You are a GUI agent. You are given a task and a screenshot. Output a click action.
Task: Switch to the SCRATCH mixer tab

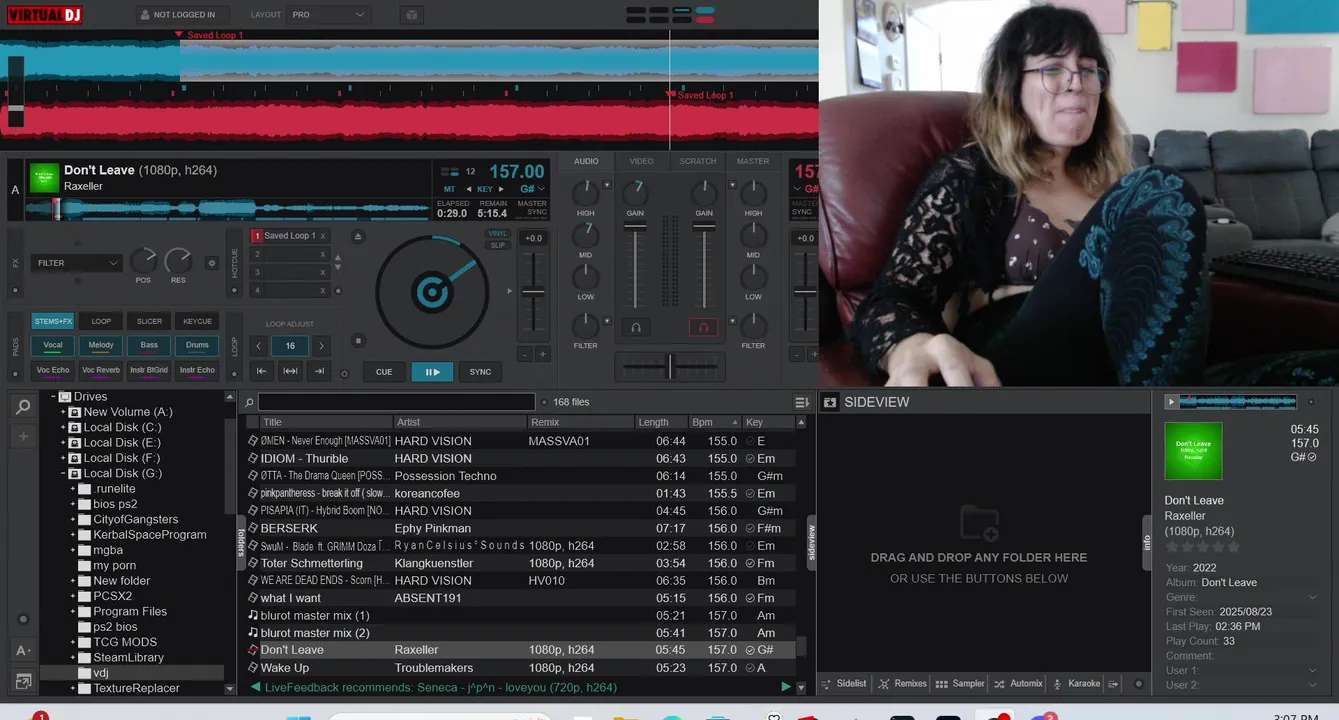click(x=698, y=161)
